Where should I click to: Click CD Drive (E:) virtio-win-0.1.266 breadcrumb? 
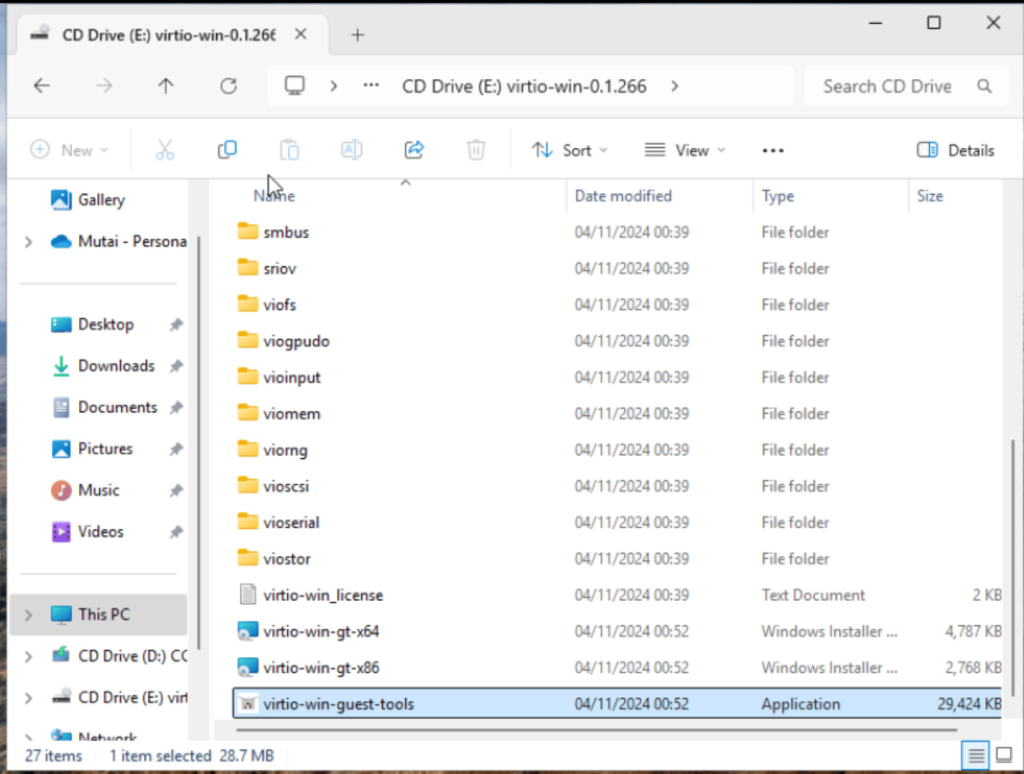[x=524, y=86]
